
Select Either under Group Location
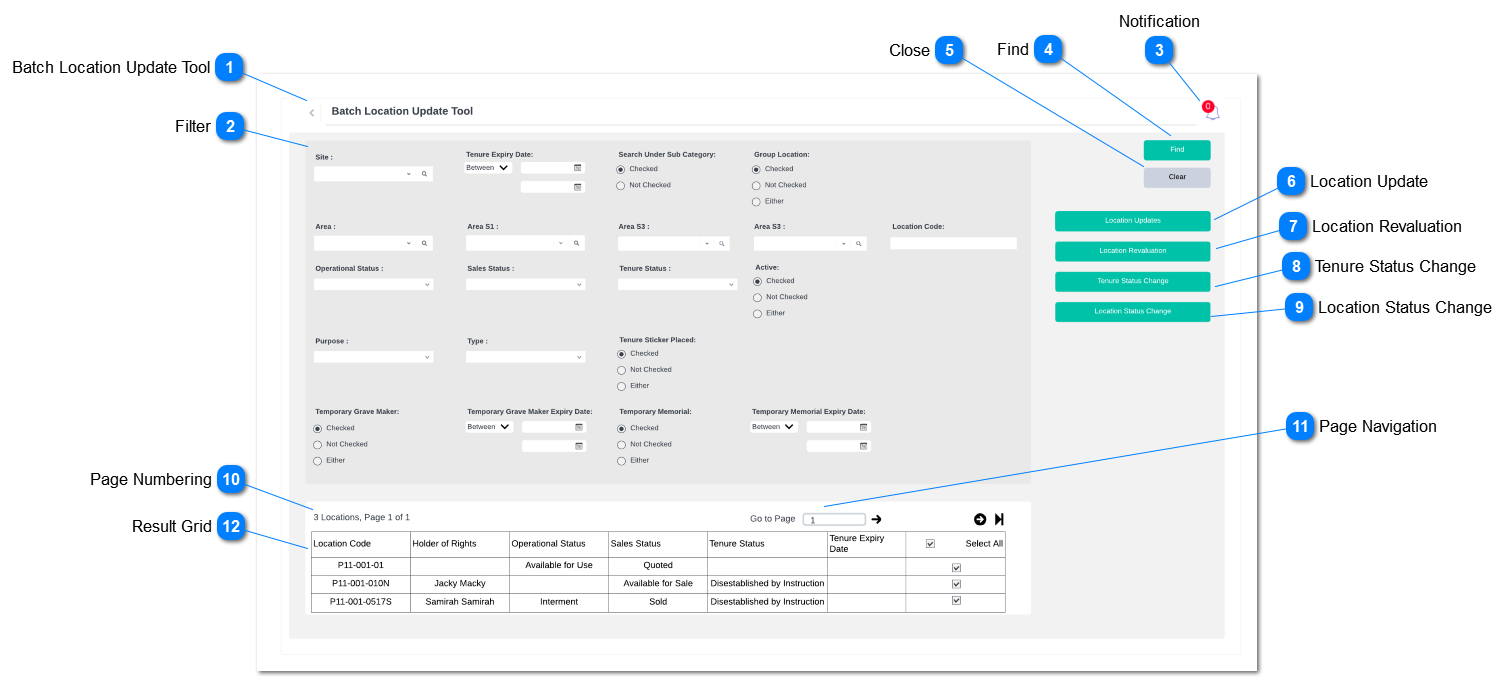(x=756, y=202)
